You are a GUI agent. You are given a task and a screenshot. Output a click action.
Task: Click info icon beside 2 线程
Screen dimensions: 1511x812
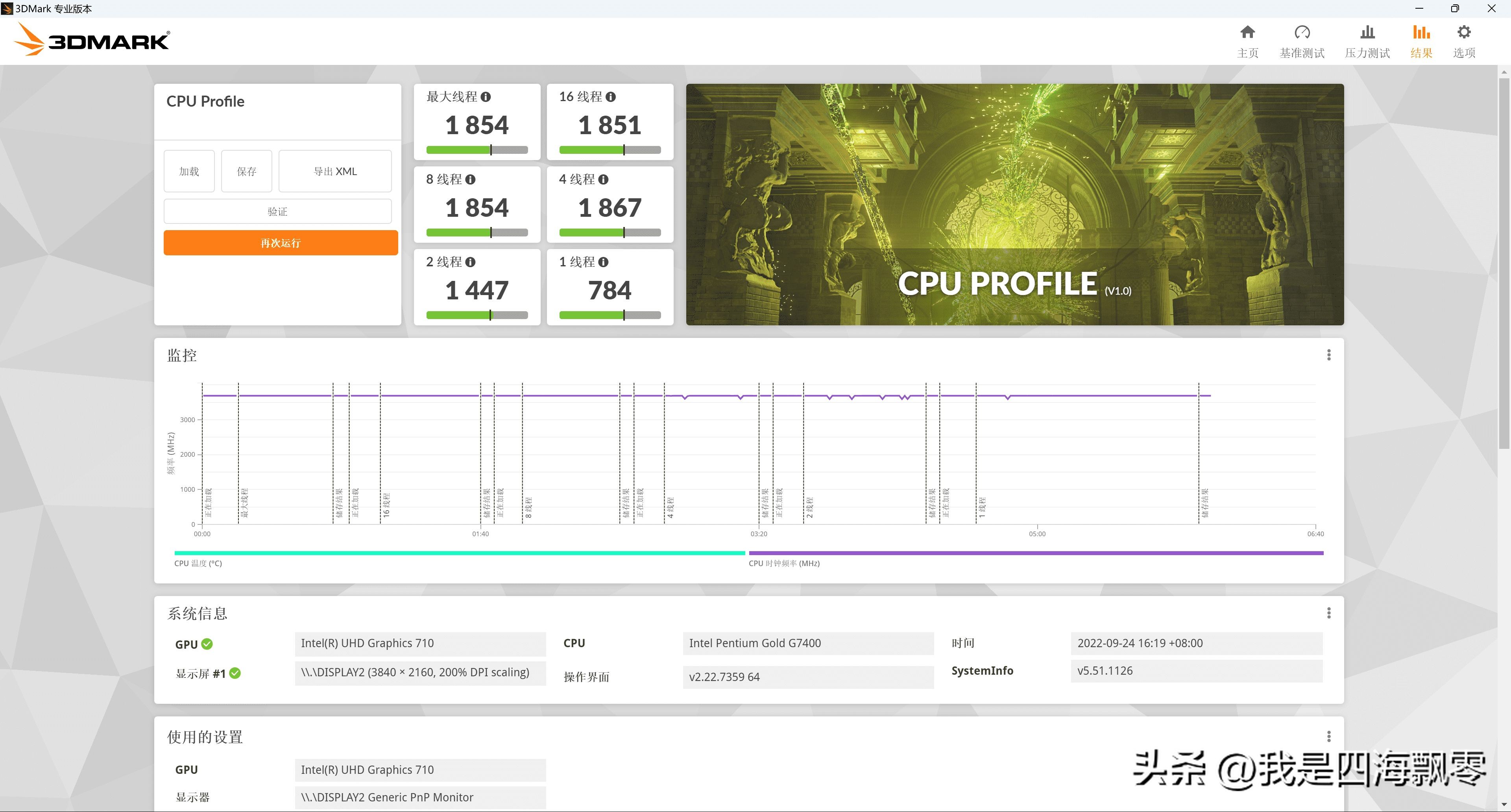click(471, 262)
